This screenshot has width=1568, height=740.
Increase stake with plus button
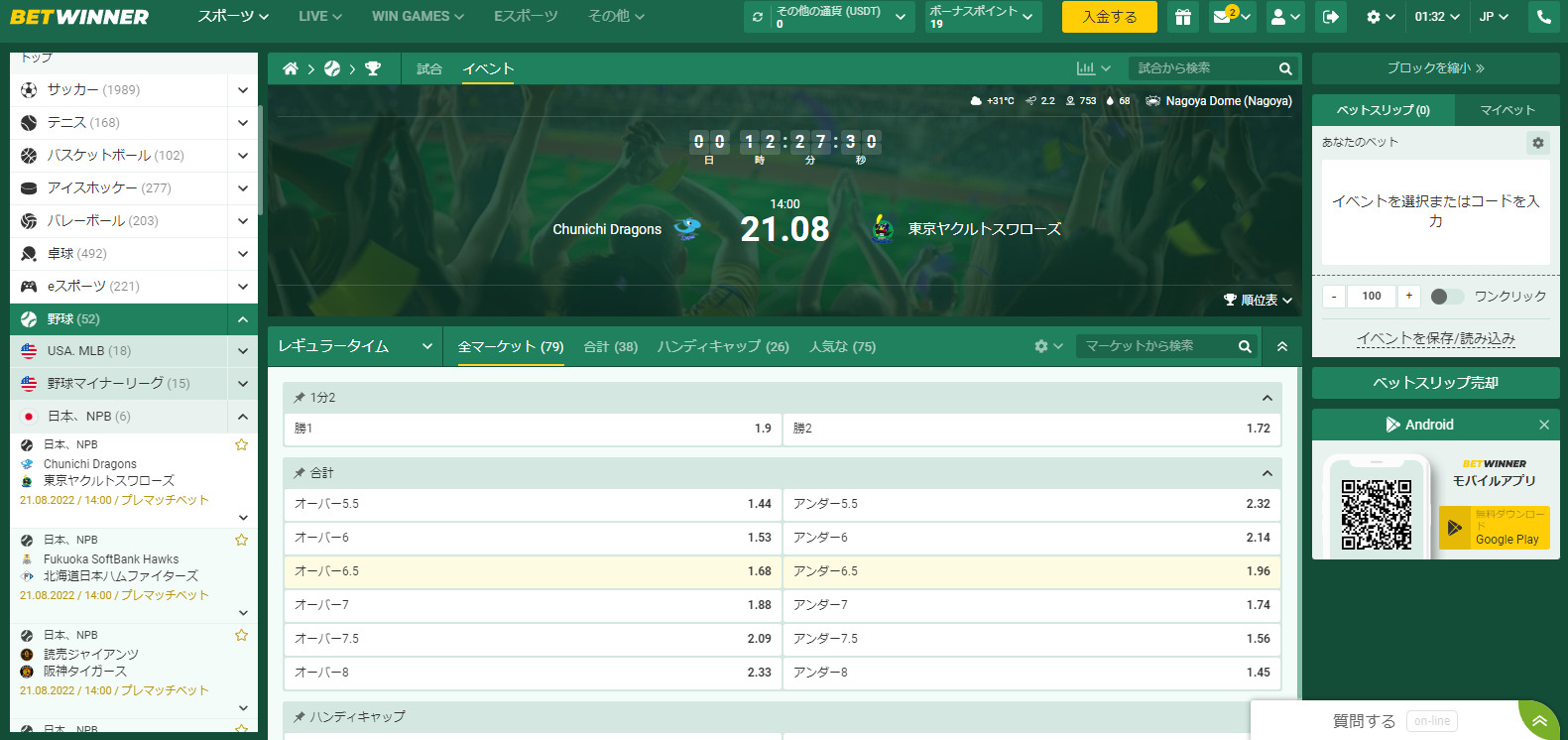click(x=1408, y=297)
